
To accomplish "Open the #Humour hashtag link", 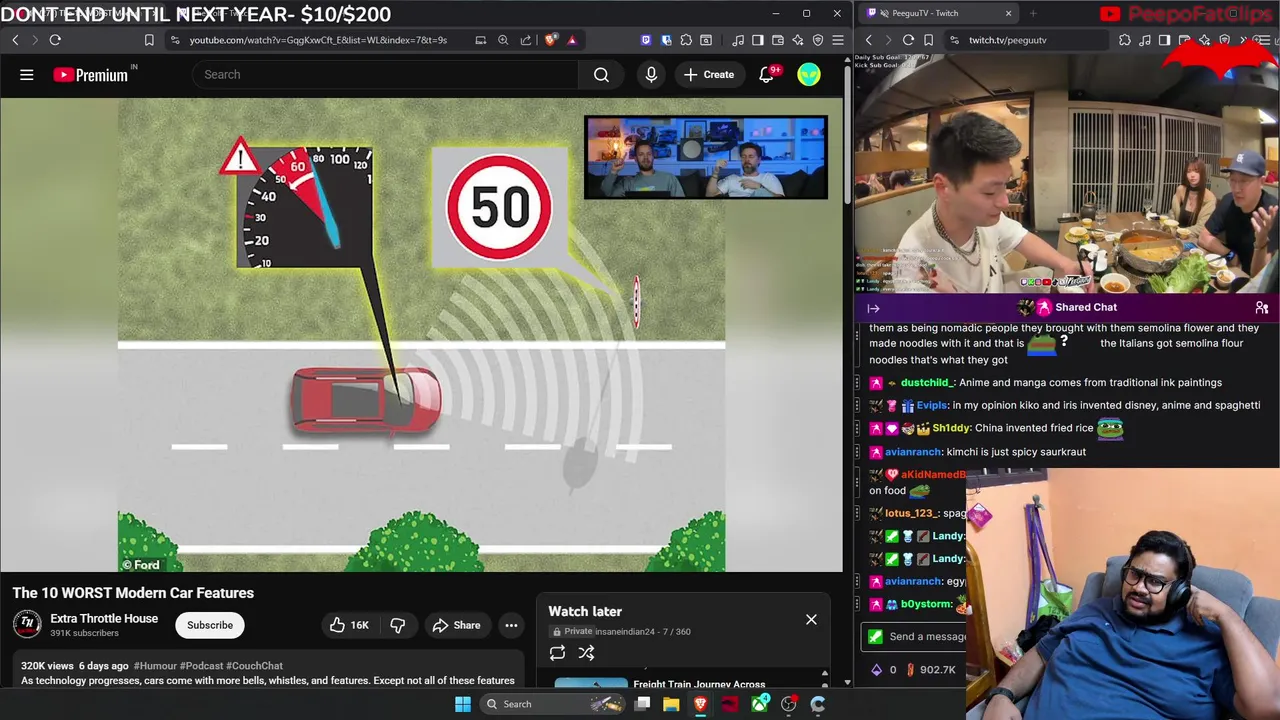I will coord(155,666).
